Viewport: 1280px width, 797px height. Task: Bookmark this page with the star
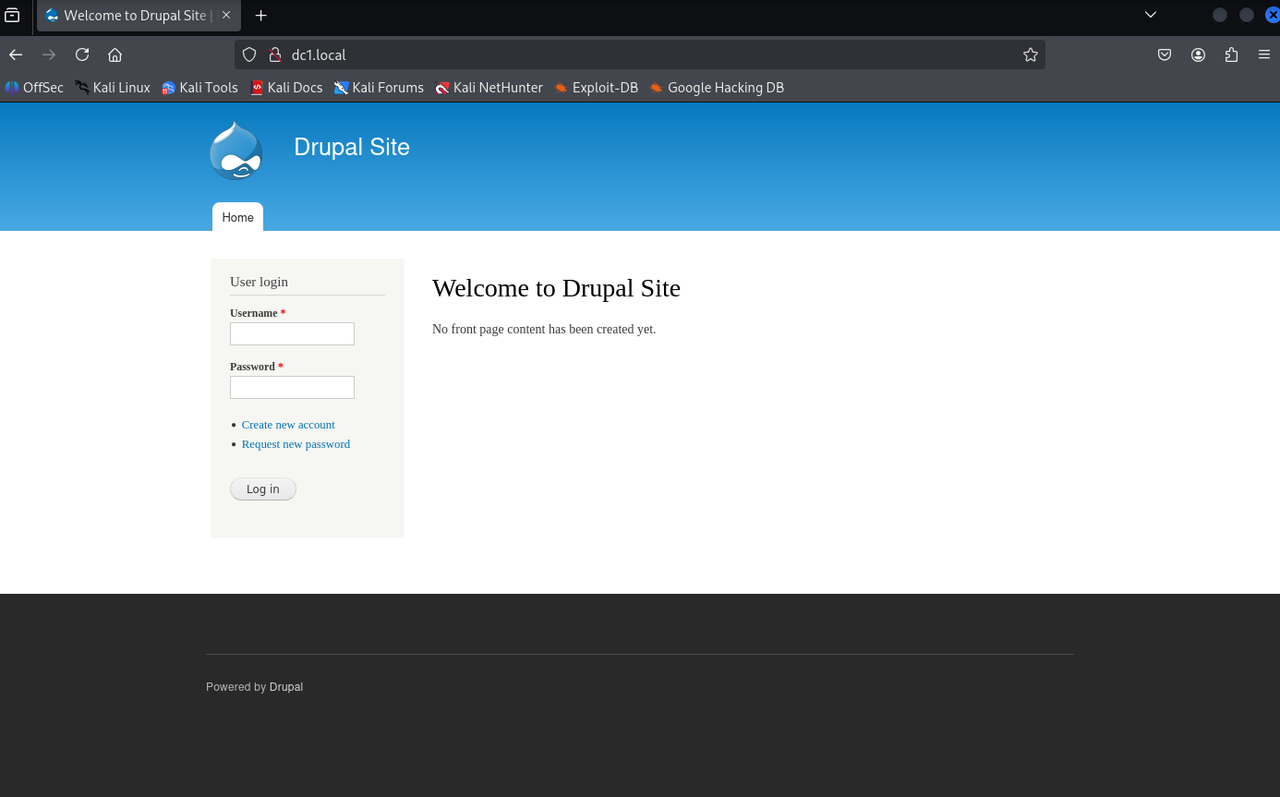1031,55
